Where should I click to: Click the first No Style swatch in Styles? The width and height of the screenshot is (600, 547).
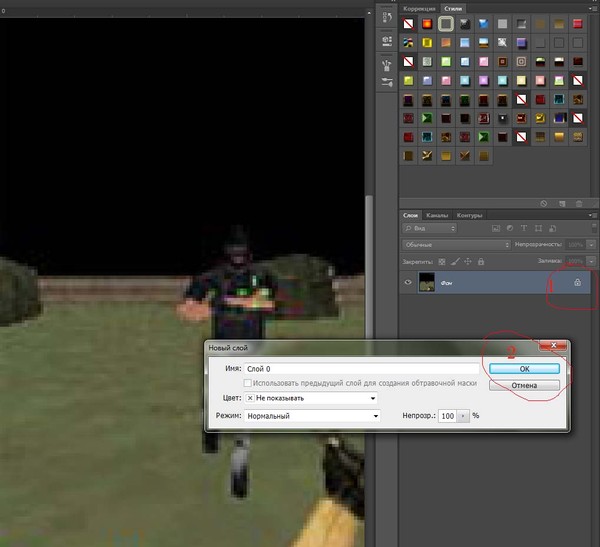click(x=408, y=24)
